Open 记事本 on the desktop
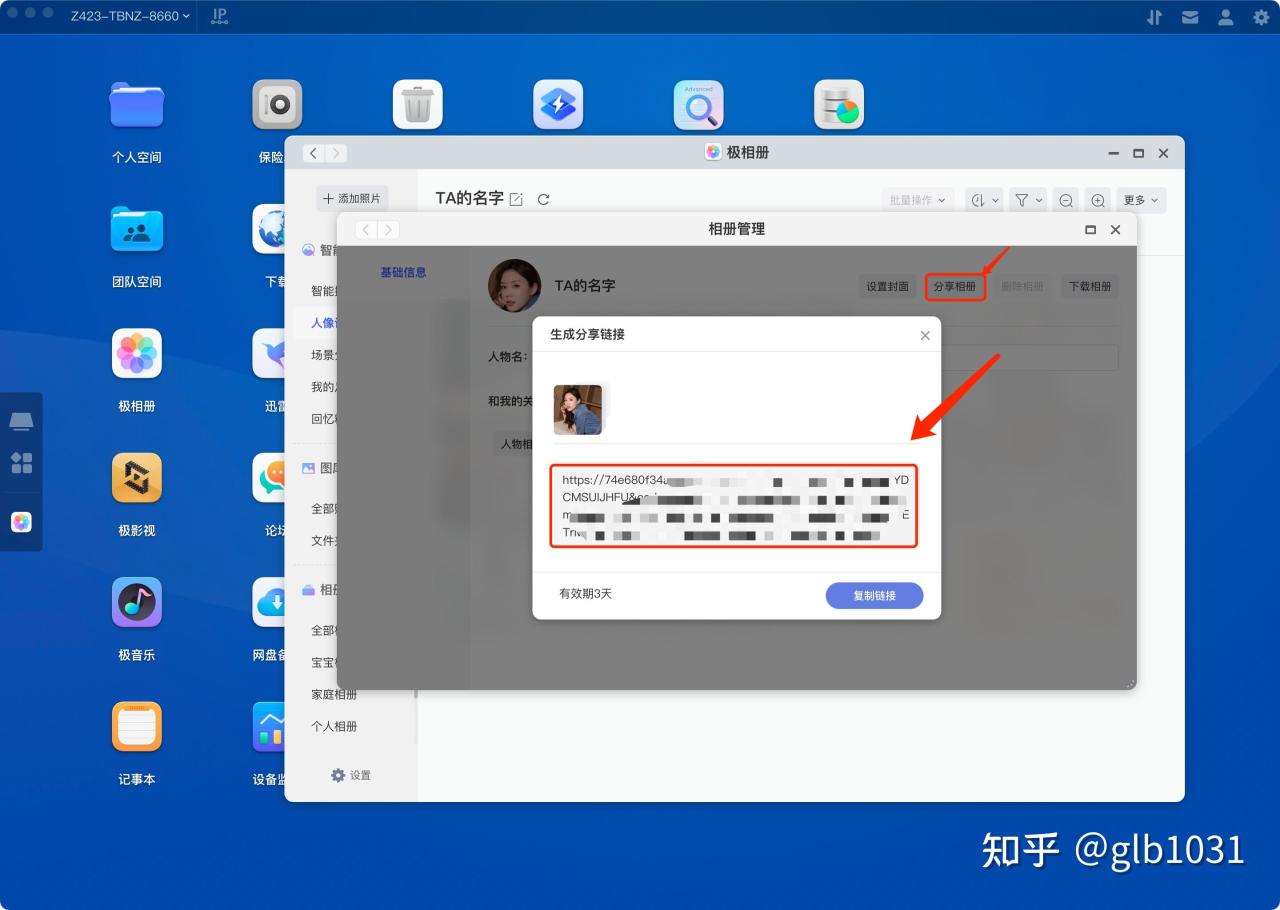 [136, 727]
